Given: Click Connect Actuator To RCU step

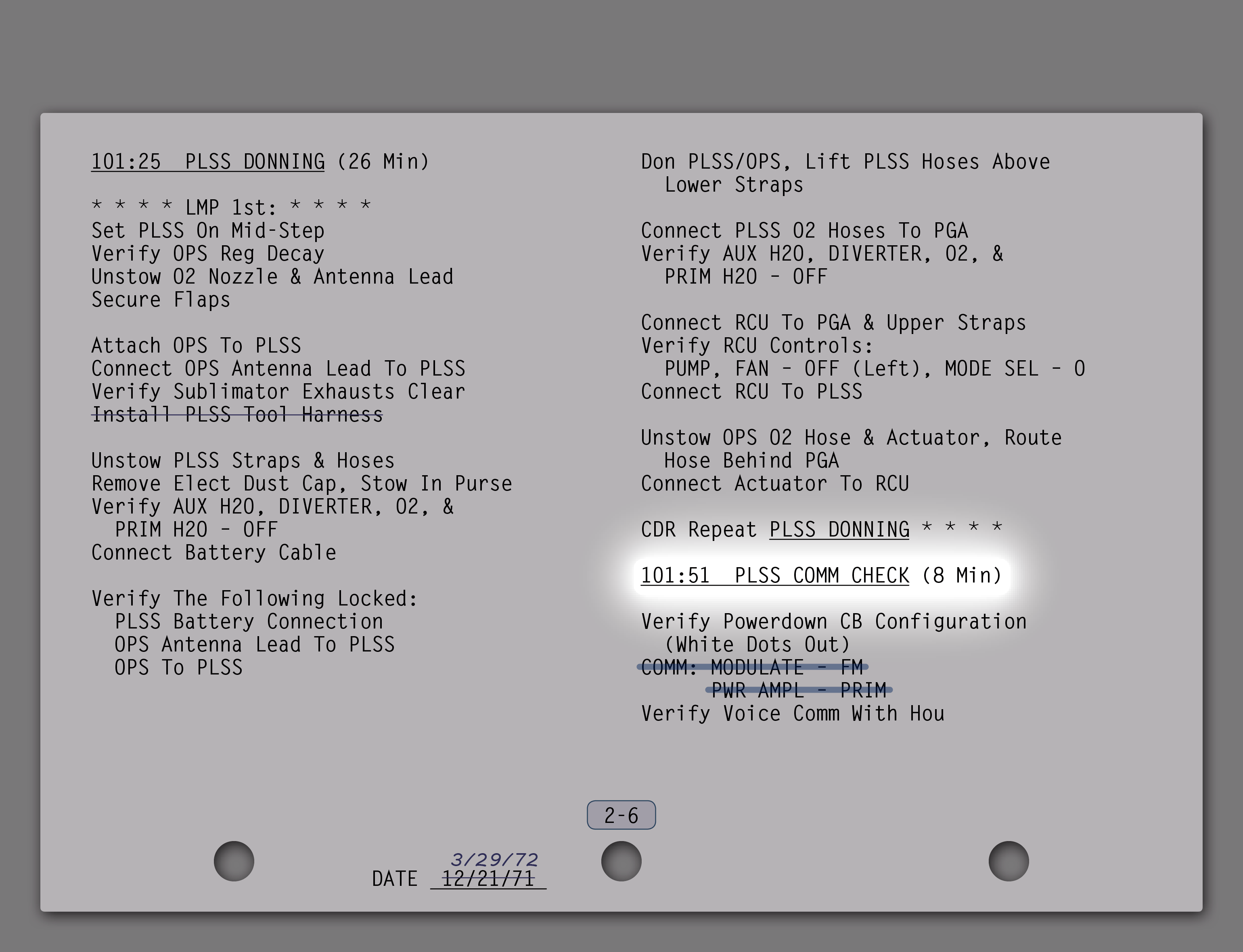Looking at the screenshot, I should point(775,483).
